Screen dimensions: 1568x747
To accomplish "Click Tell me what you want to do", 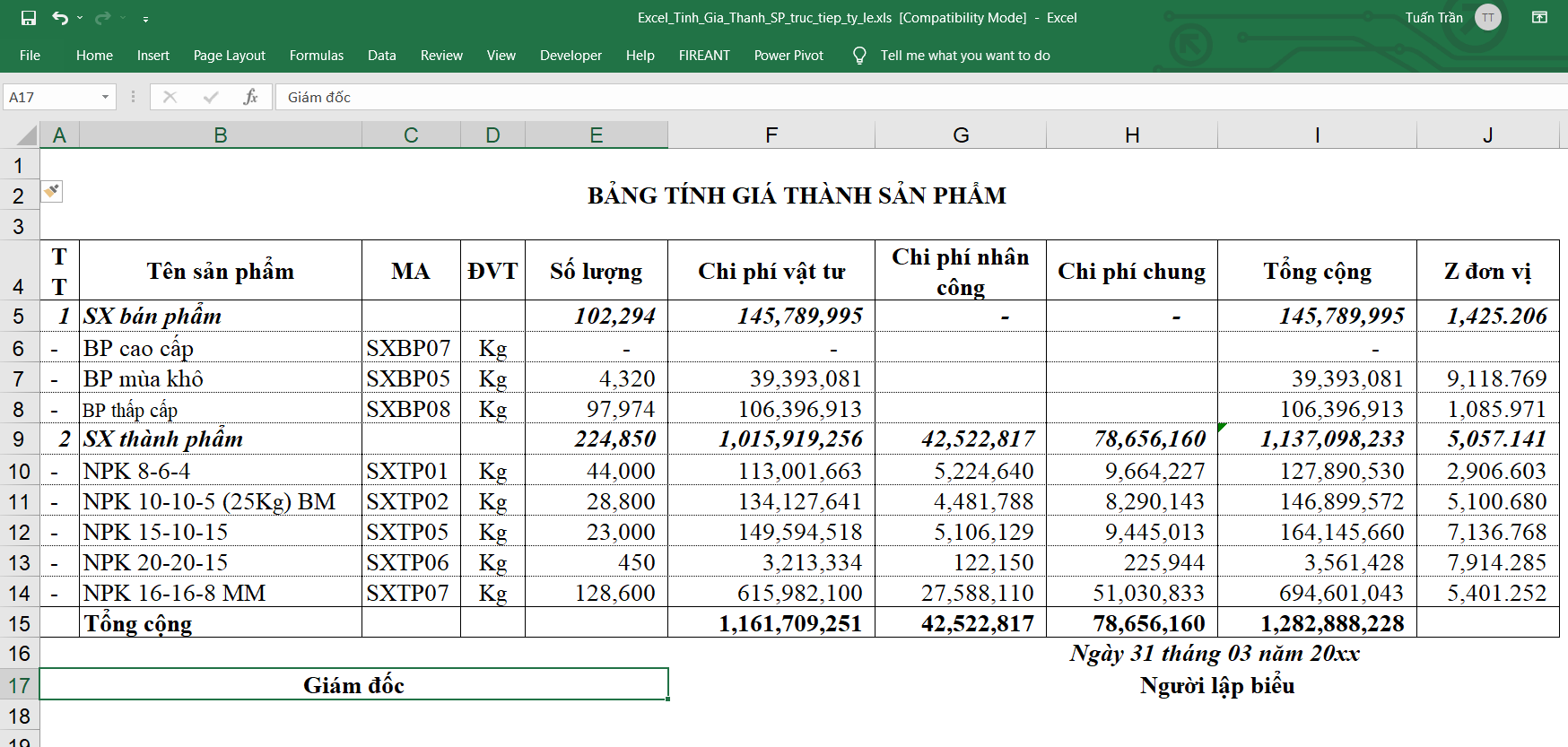I will click(x=964, y=56).
